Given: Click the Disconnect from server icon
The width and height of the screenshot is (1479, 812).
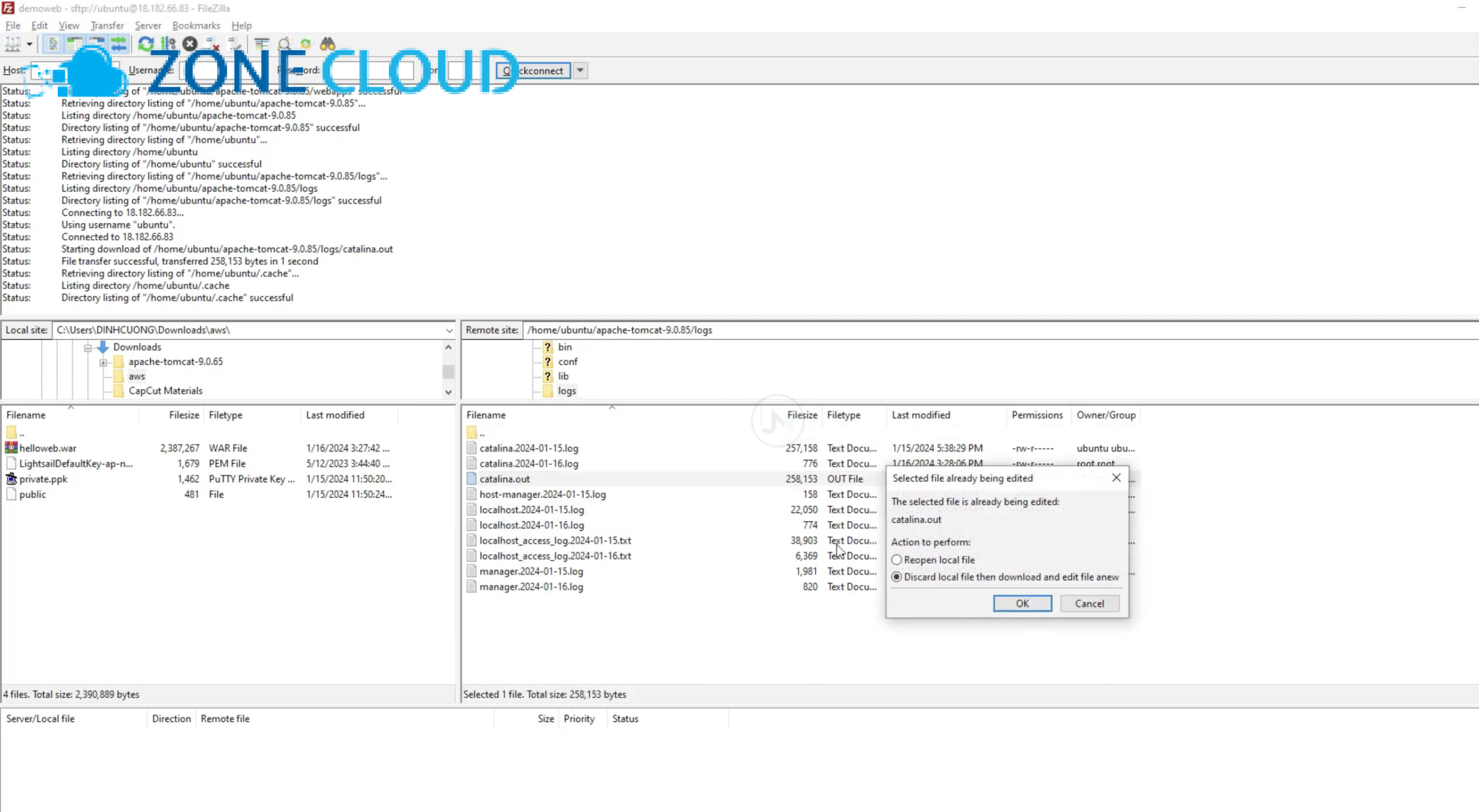Looking at the screenshot, I should click(212, 44).
